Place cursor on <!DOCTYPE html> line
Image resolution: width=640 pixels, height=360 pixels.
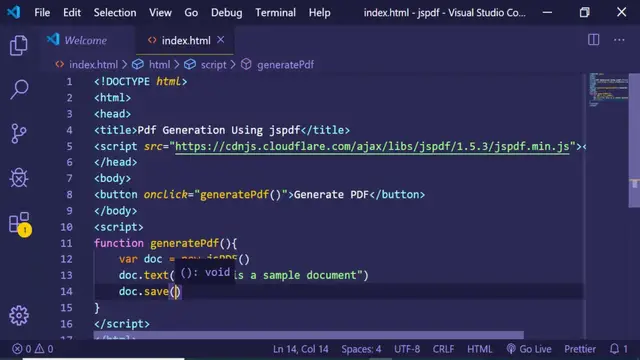(x=140, y=82)
